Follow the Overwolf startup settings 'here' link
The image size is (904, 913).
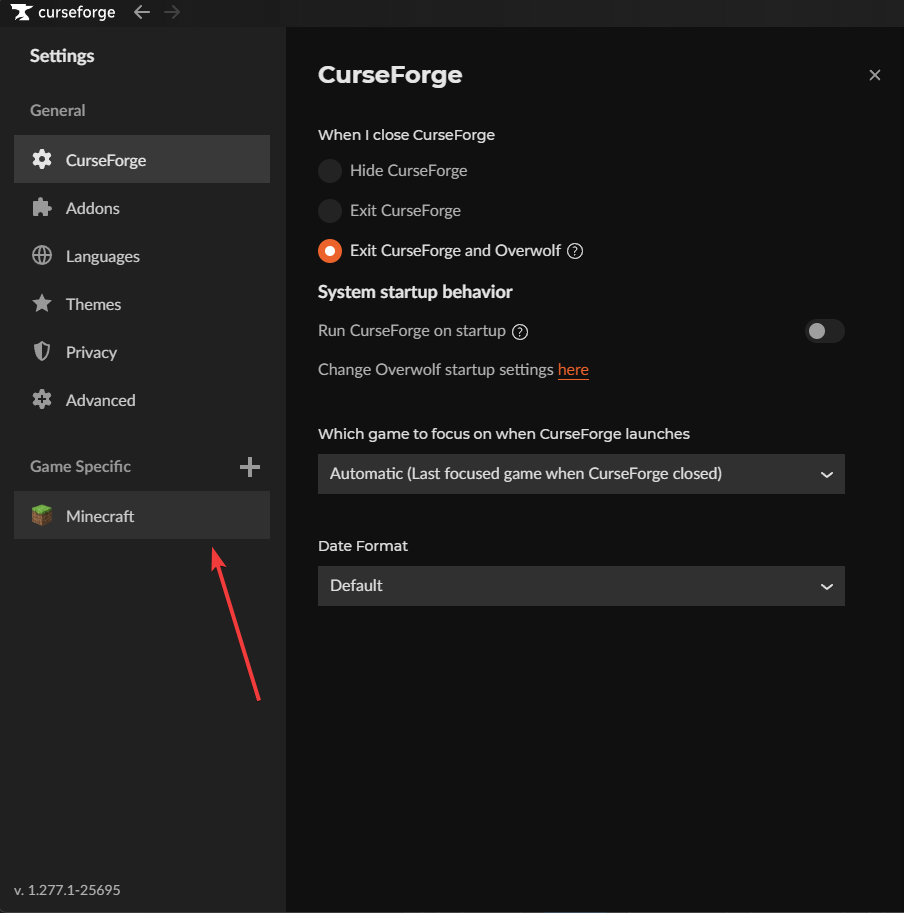point(573,370)
